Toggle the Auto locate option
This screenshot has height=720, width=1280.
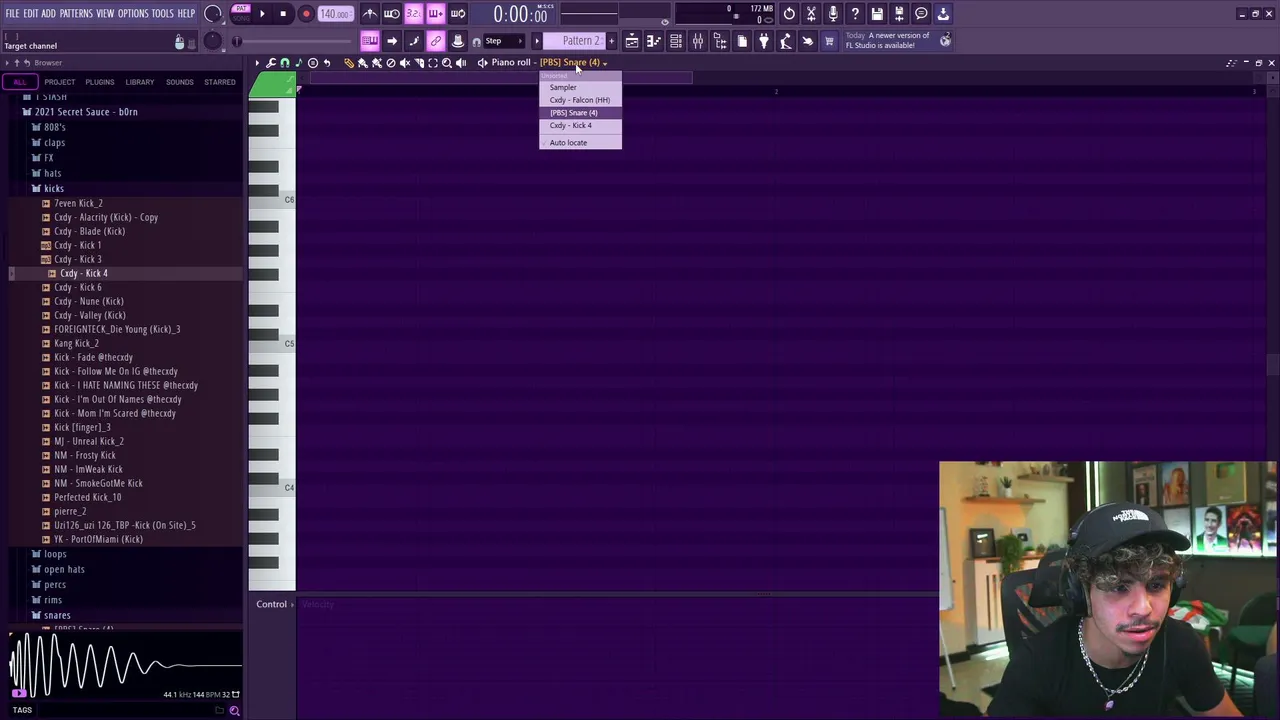pos(568,143)
